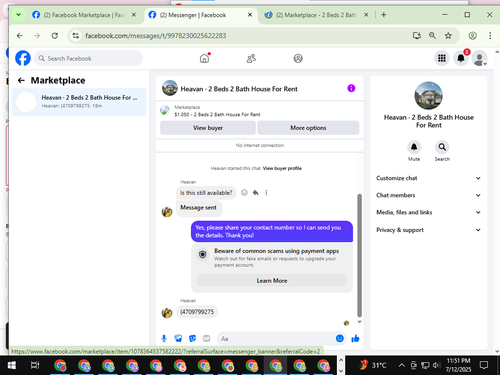500x375 pixels.
Task: Open the Facebook home logo
Action: click(x=23, y=58)
